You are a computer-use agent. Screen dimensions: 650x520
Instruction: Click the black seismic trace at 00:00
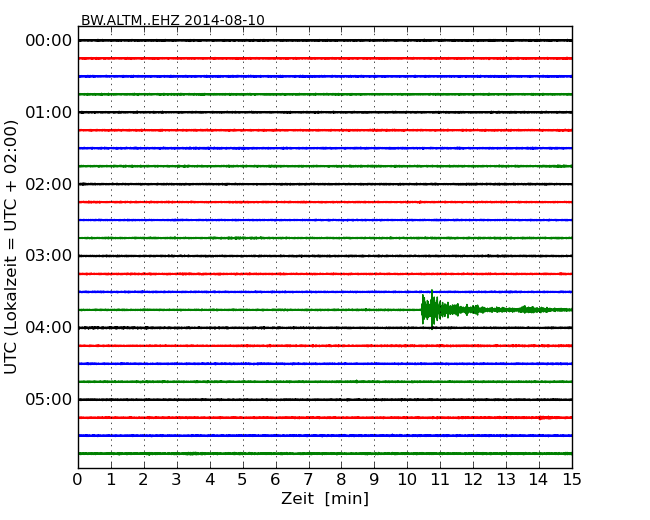point(325,41)
